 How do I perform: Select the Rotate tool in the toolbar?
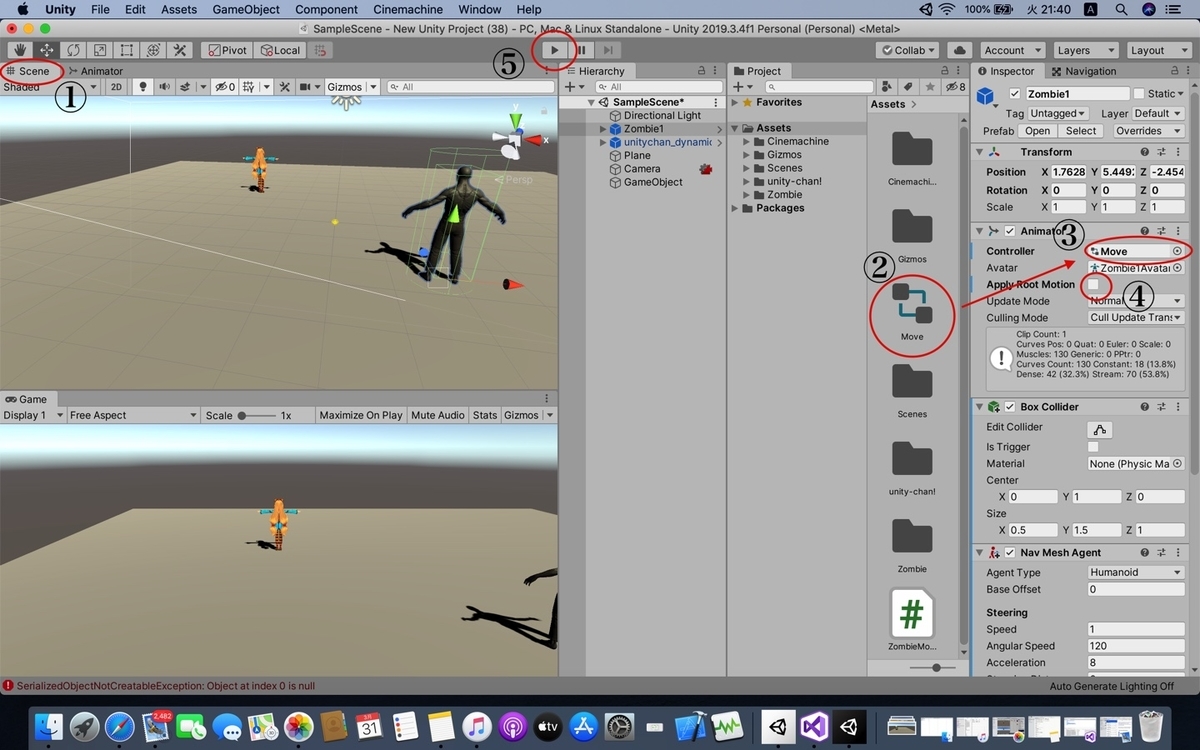74,50
